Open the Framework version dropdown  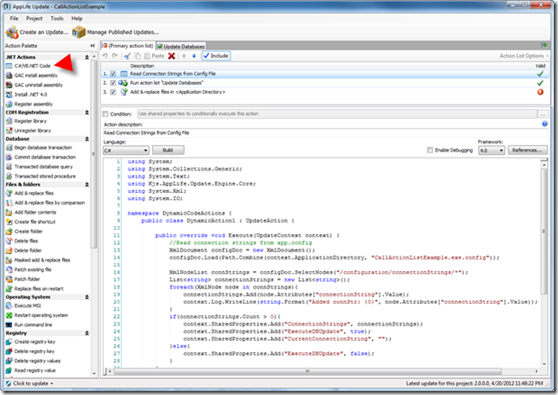click(x=491, y=151)
